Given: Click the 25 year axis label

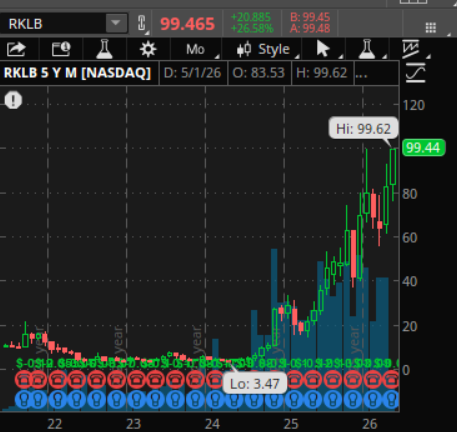Looking at the screenshot, I should 291,424.
